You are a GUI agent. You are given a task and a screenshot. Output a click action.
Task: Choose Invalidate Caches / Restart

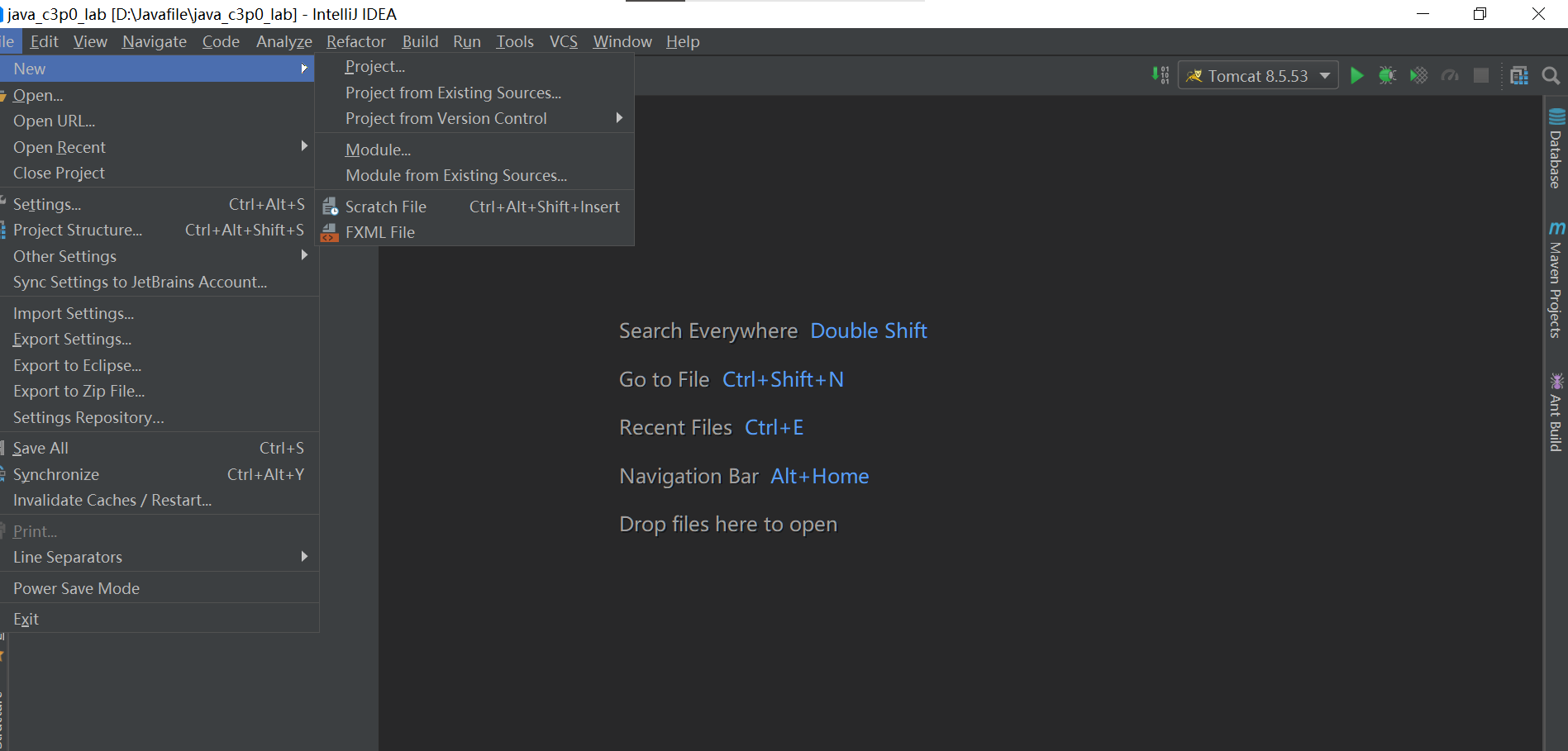[x=112, y=500]
